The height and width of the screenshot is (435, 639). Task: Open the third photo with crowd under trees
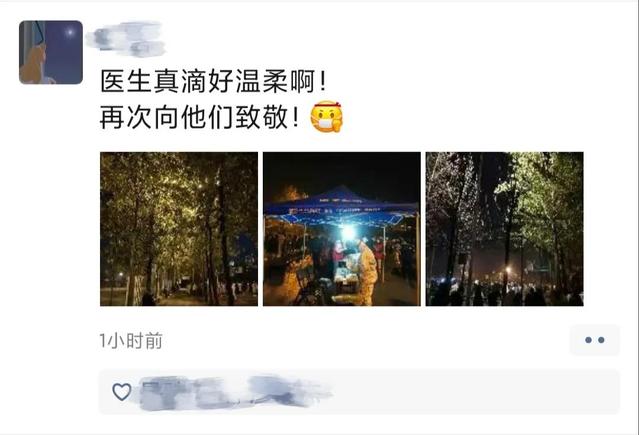coord(505,229)
